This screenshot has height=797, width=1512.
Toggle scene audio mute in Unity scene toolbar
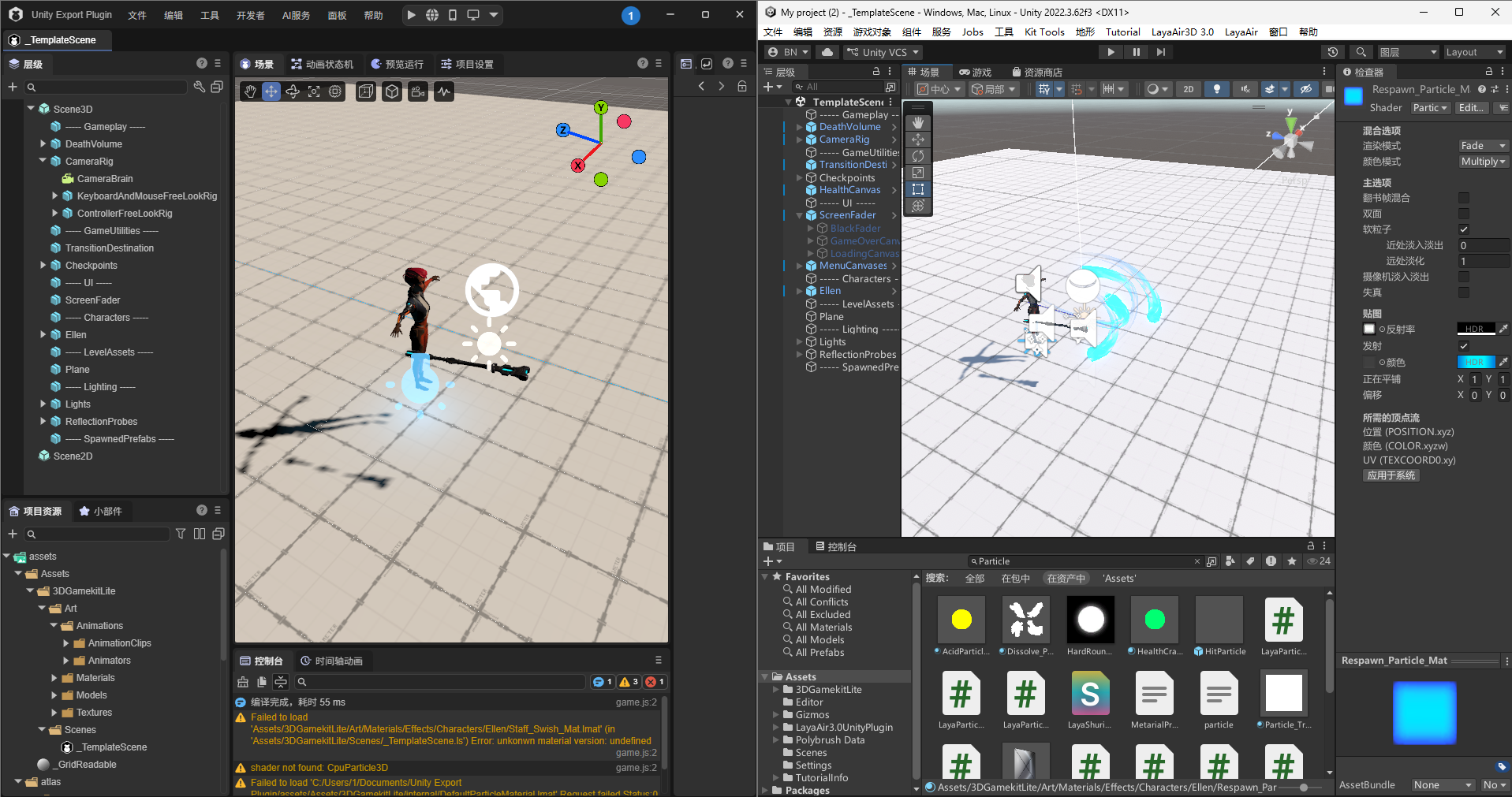click(1245, 89)
